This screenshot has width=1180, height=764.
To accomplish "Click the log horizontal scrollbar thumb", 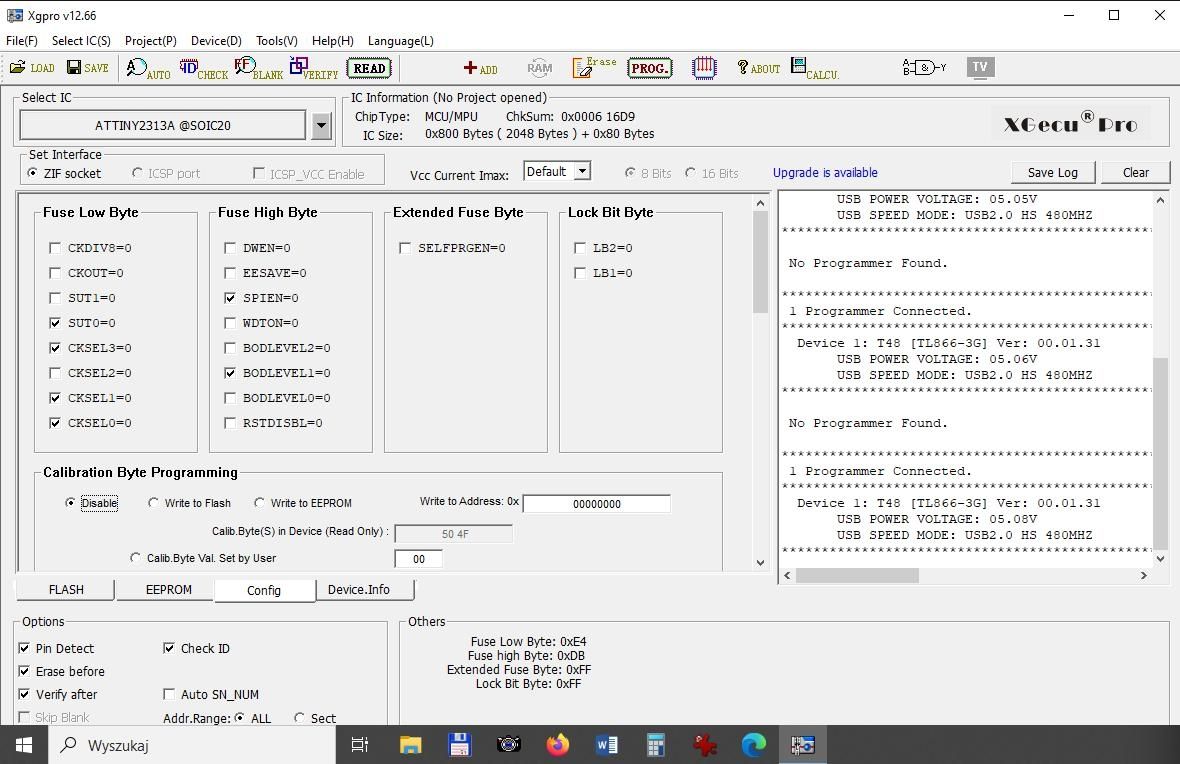I will [x=857, y=575].
